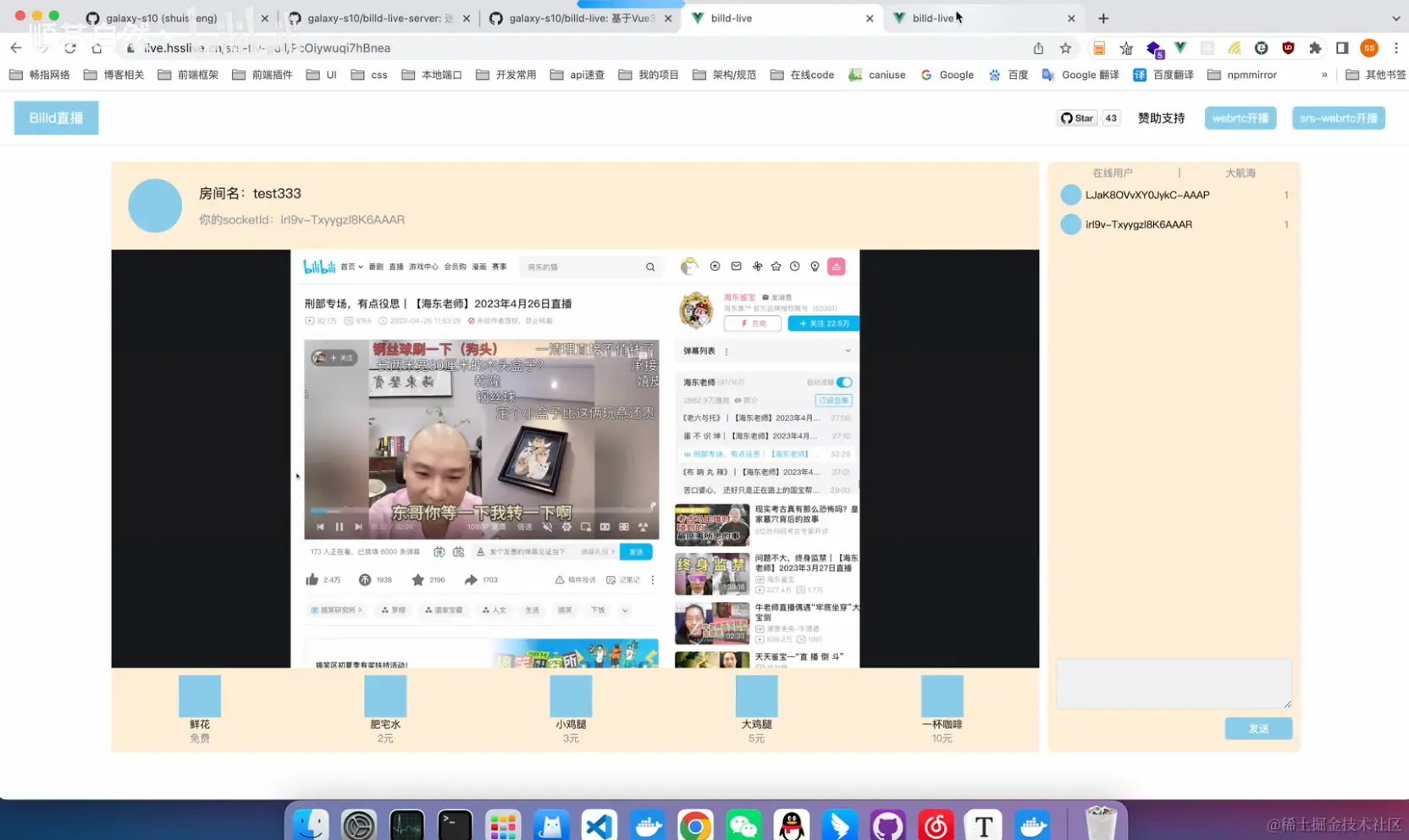1409x840 pixels.
Task: Bookmark this page with the star
Action: (x=1065, y=48)
